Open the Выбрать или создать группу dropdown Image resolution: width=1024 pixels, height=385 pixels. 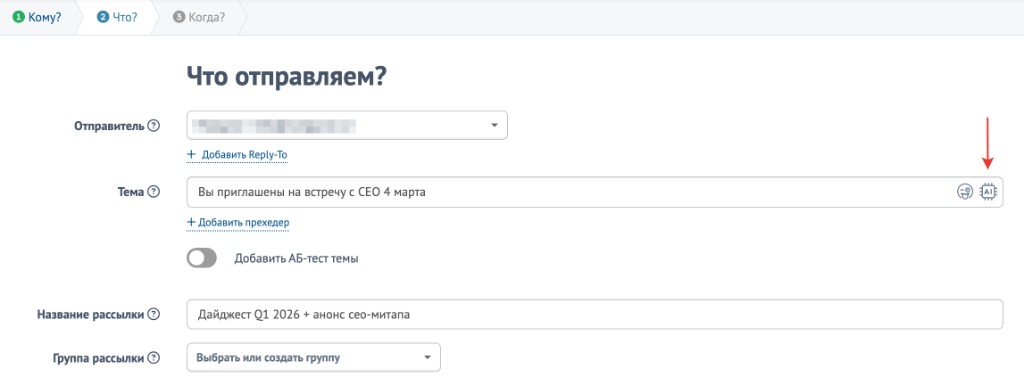[313, 358]
